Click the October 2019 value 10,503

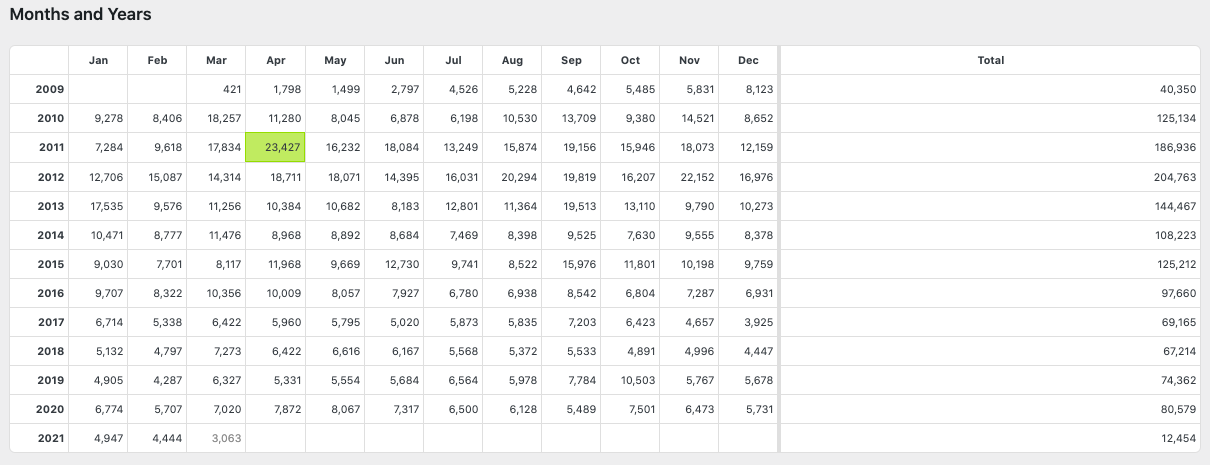[637, 380]
